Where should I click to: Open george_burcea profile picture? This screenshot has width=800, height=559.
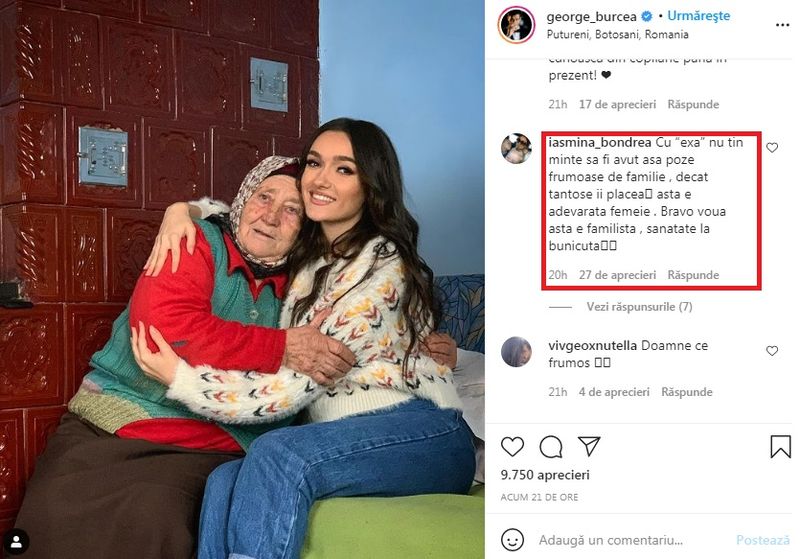[x=516, y=24]
